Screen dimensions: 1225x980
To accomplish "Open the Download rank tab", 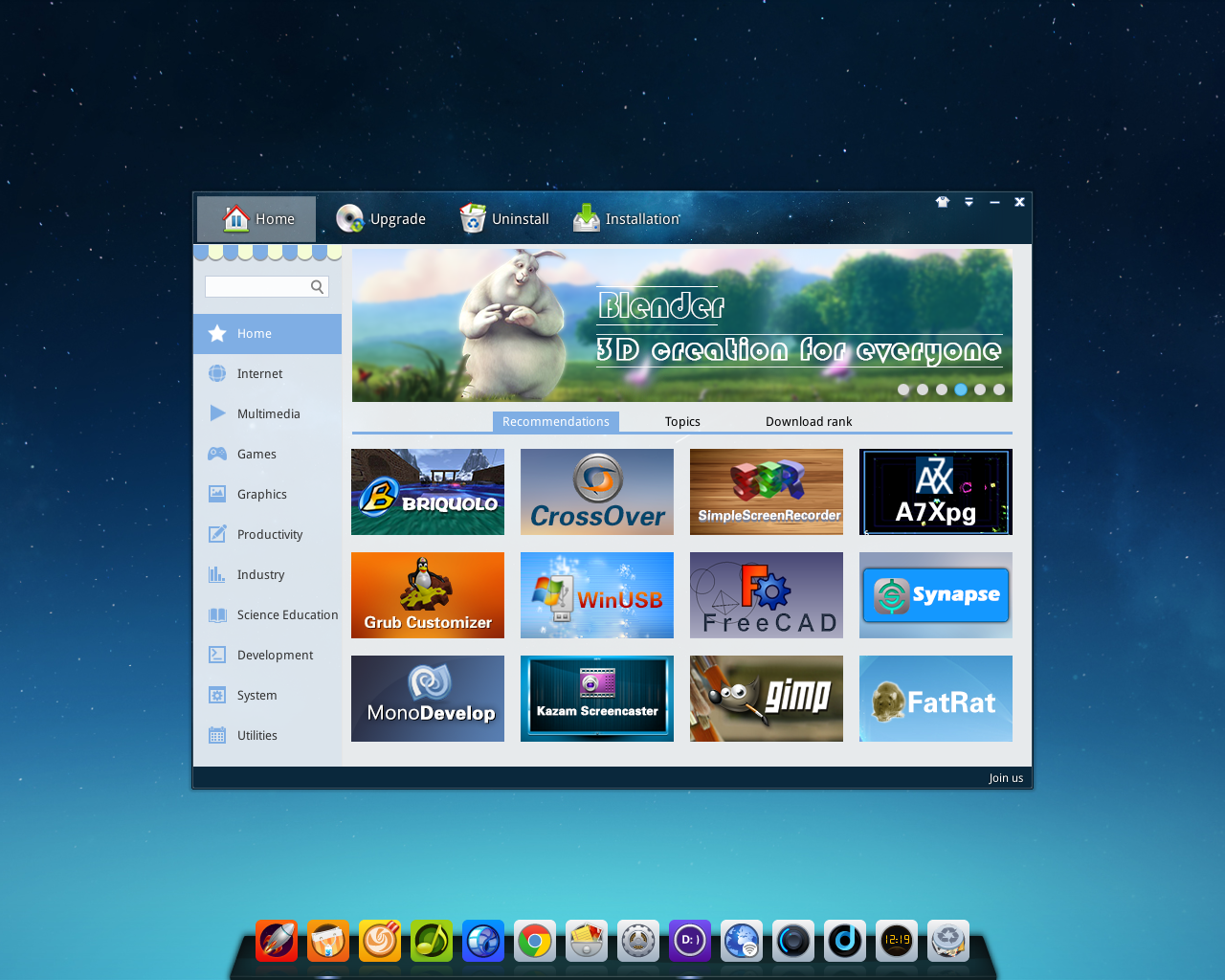I will (809, 422).
